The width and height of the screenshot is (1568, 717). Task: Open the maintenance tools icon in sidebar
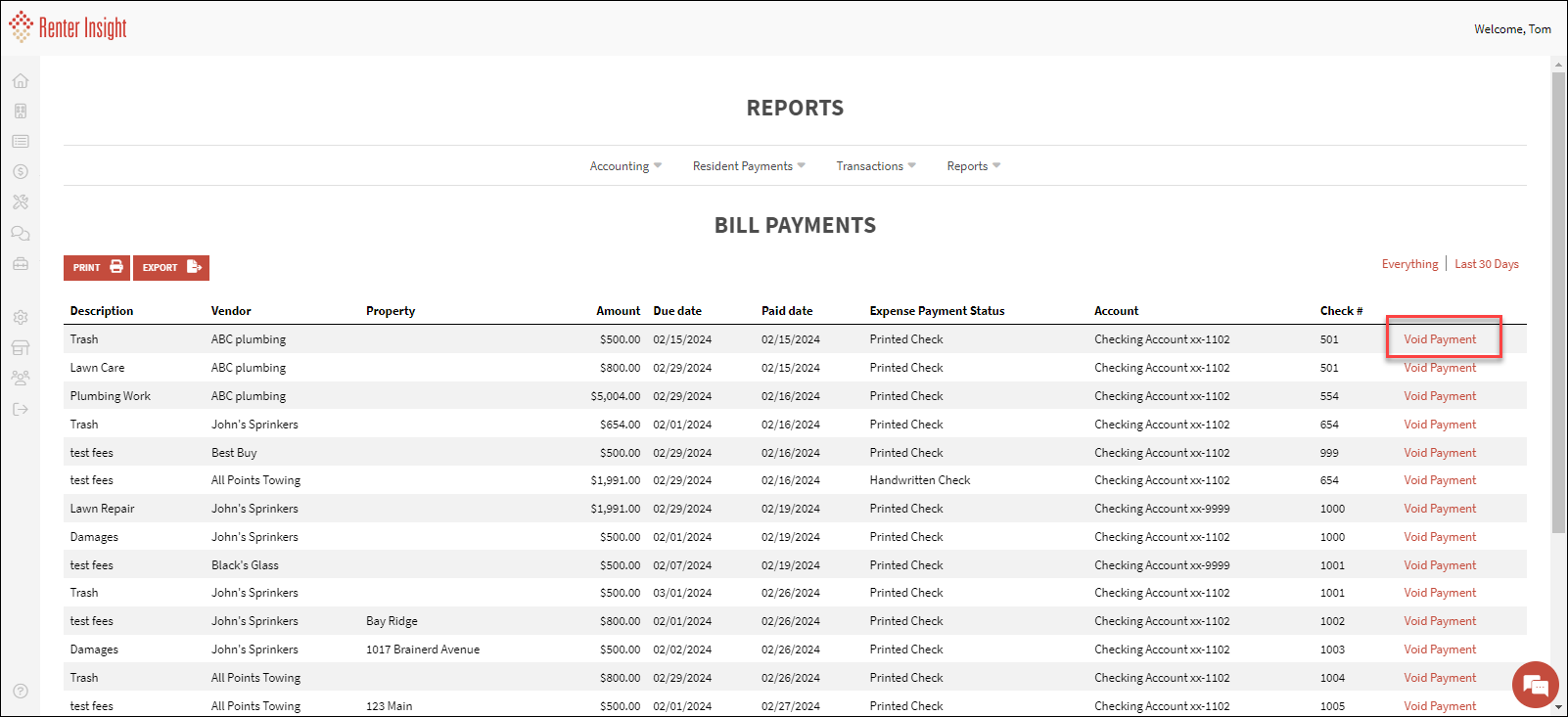21,202
